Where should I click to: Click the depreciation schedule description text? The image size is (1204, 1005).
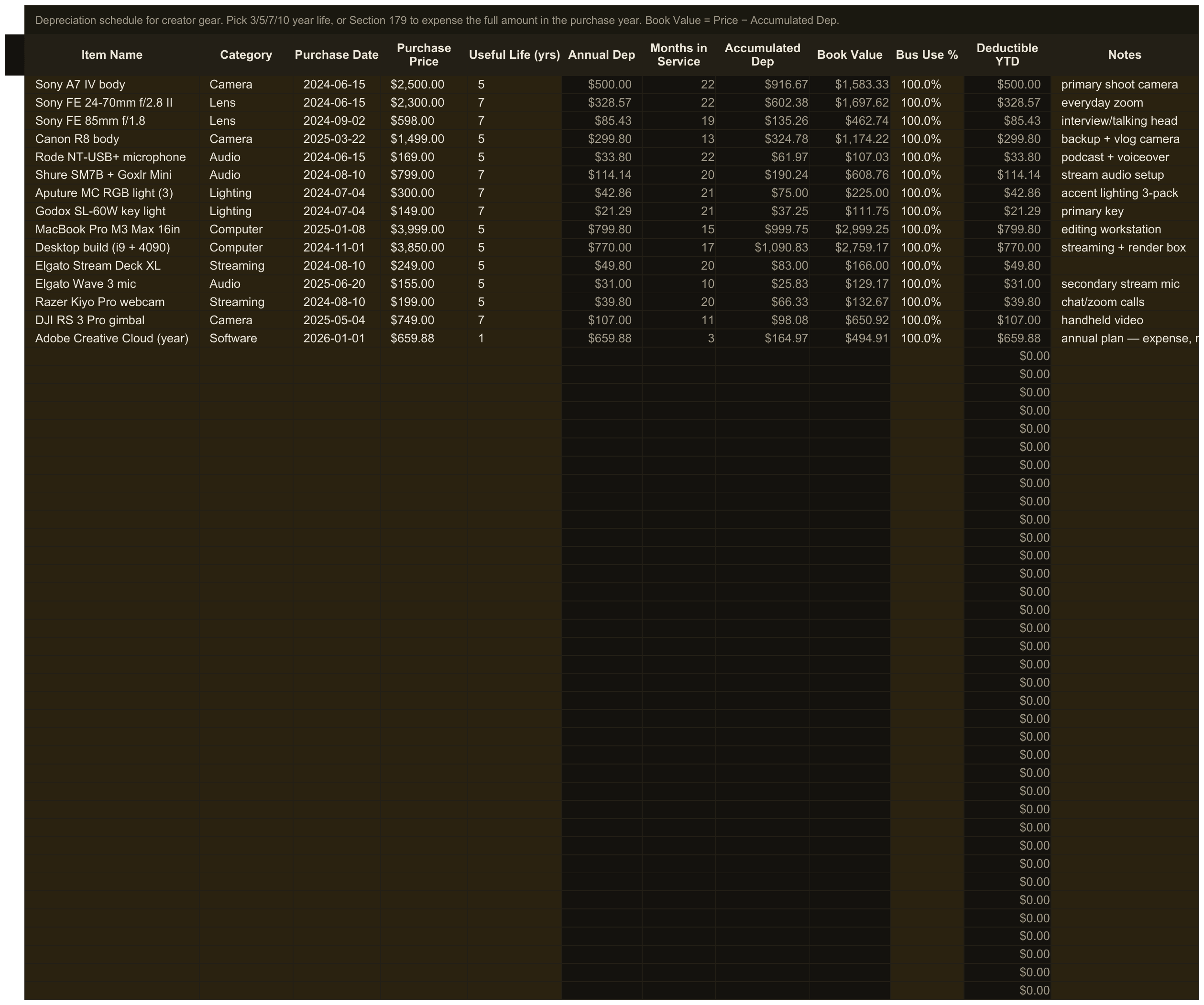pyautogui.click(x=437, y=21)
